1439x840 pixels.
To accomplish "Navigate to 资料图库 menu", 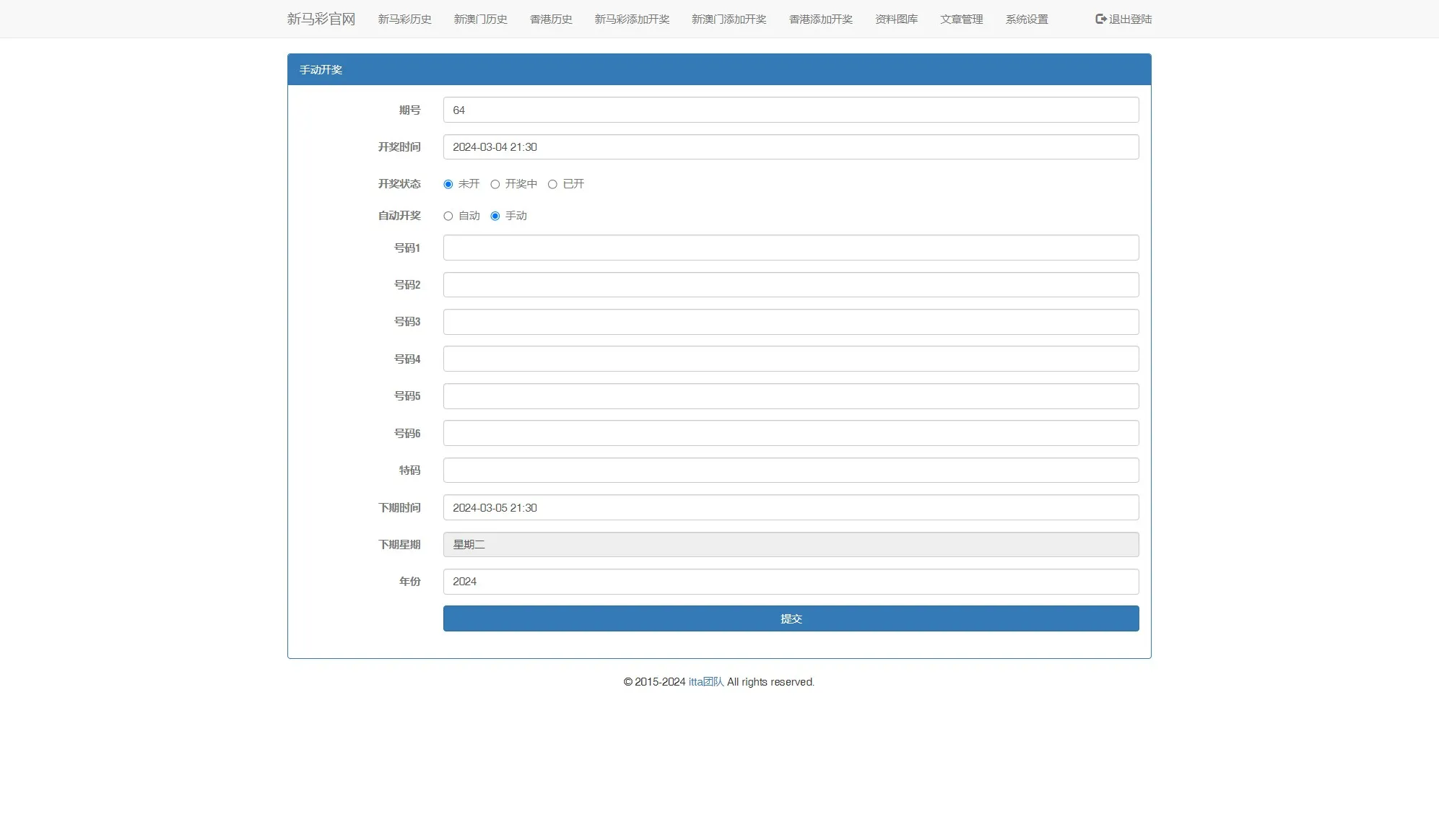I will (896, 19).
